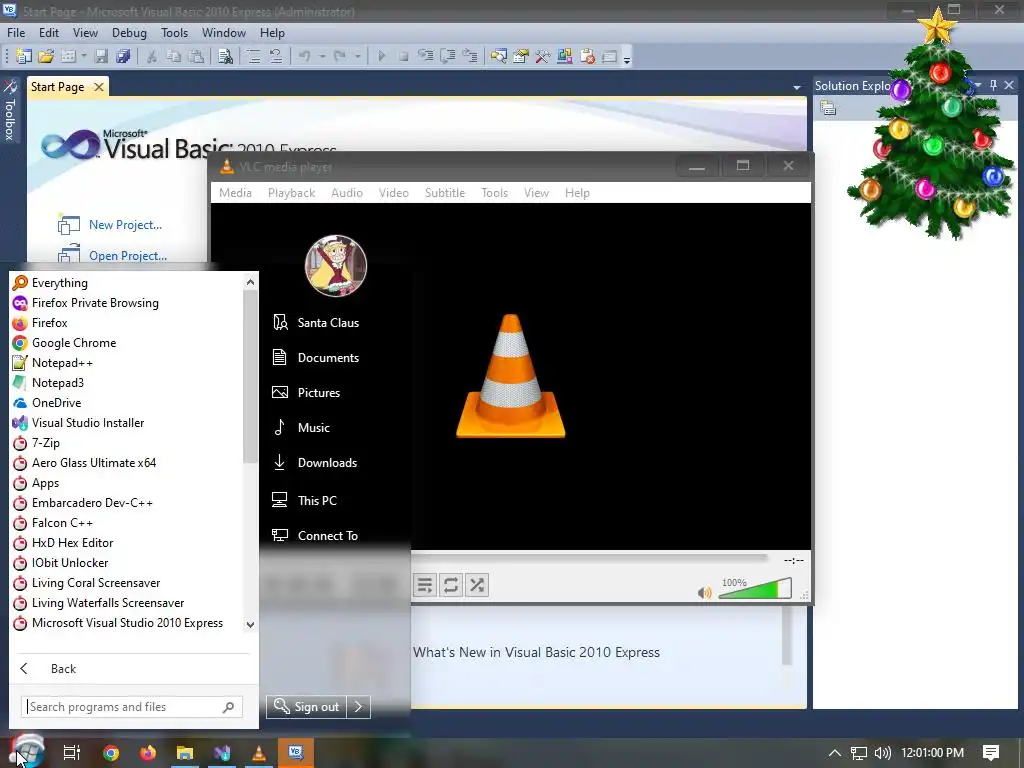Open Documents from the Start menu
Screen dimensions: 1024x768
coord(328,358)
